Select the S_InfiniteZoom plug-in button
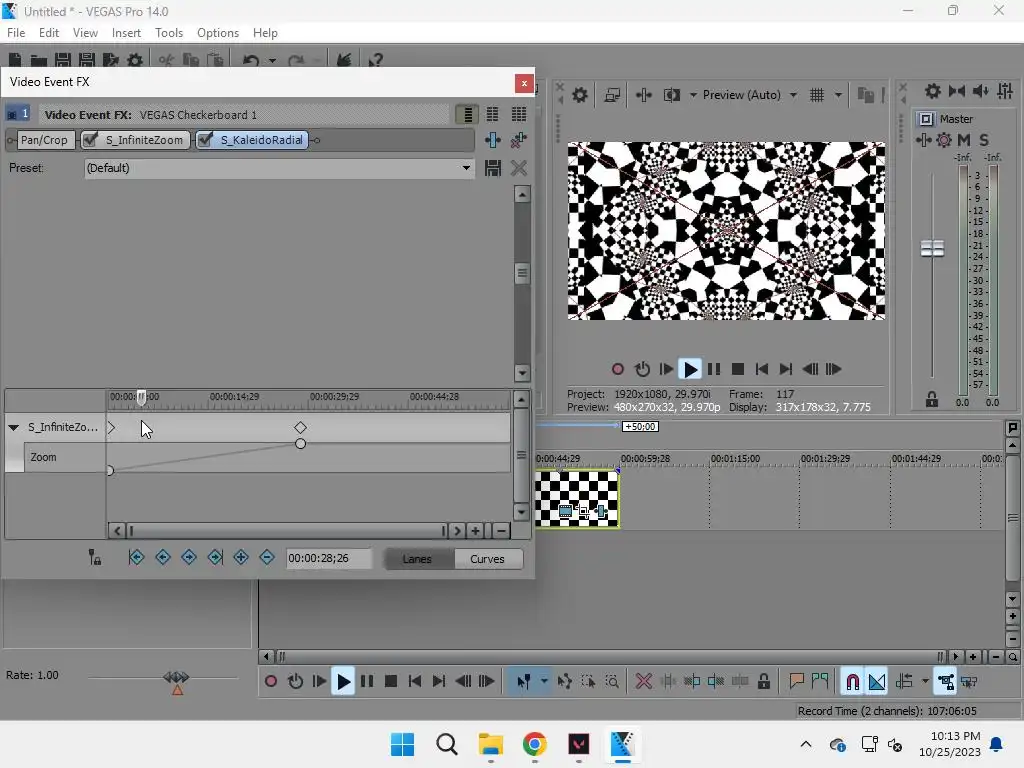1024x768 pixels. [144, 140]
